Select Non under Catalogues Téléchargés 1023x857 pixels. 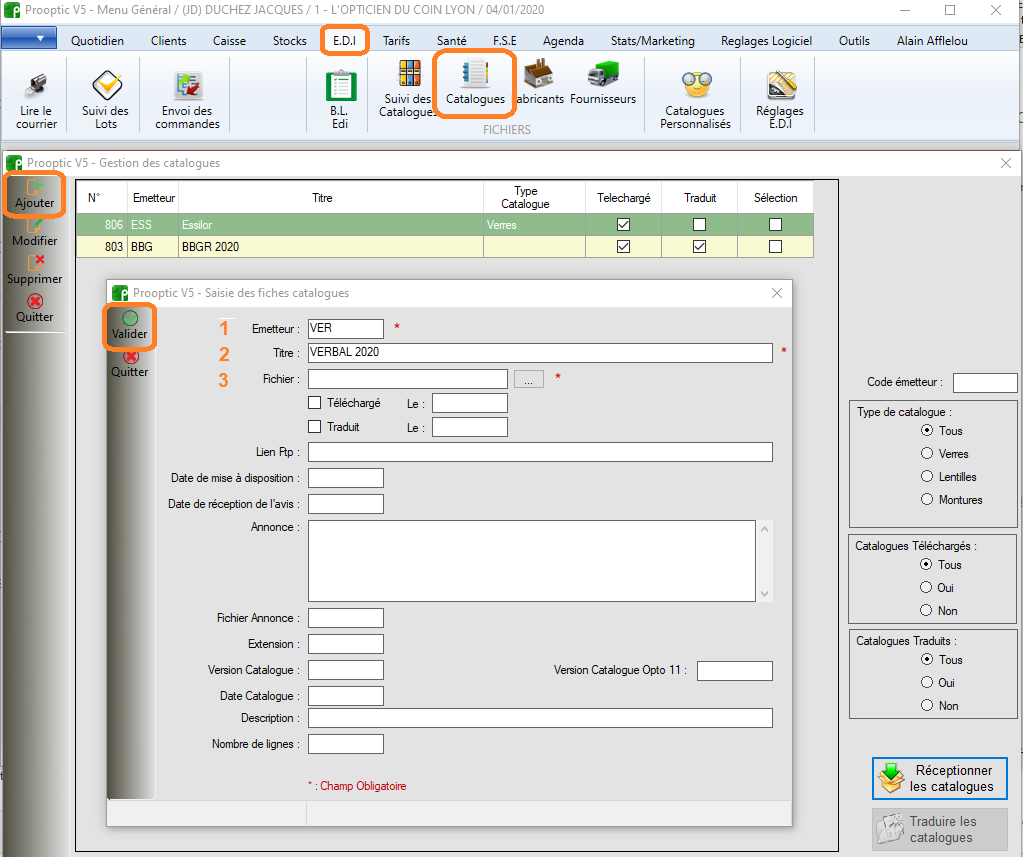pos(926,610)
